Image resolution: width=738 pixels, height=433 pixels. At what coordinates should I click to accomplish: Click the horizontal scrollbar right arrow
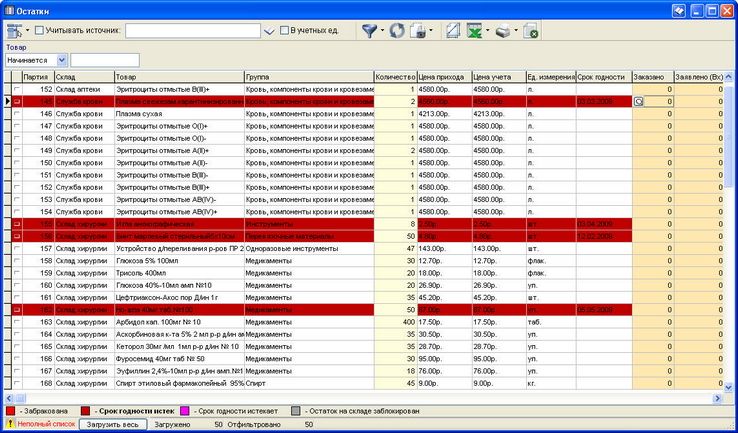pyautogui.click(x=718, y=398)
